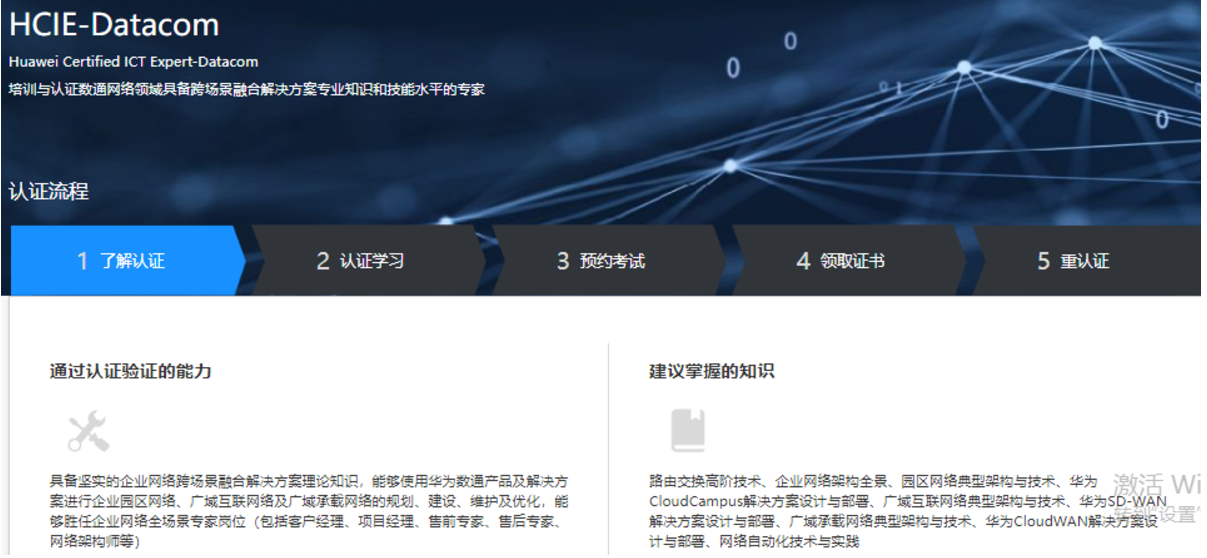Click the 建议掌握的知识 heading
This screenshot has width=1207, height=558.
pyautogui.click(x=711, y=371)
